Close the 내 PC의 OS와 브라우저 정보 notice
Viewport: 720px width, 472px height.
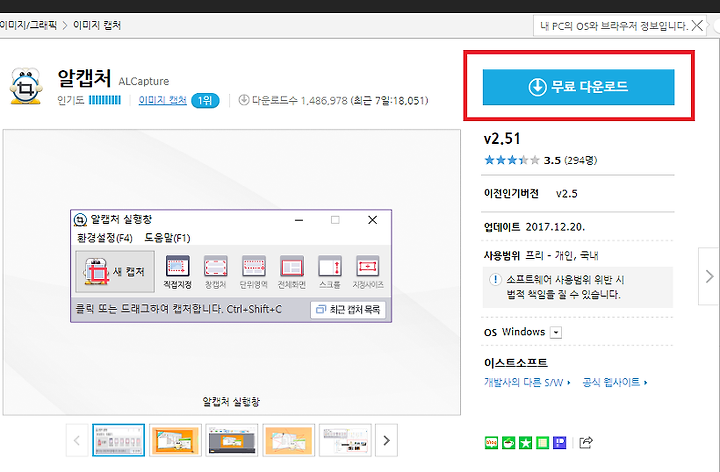pyautogui.click(x=697, y=25)
